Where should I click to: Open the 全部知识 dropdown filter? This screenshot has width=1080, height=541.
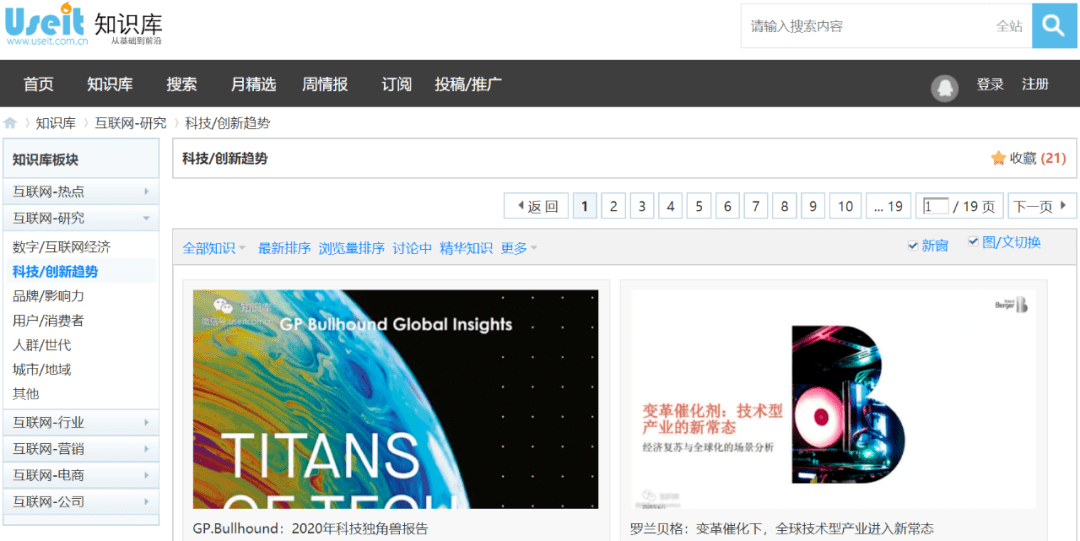pos(214,248)
